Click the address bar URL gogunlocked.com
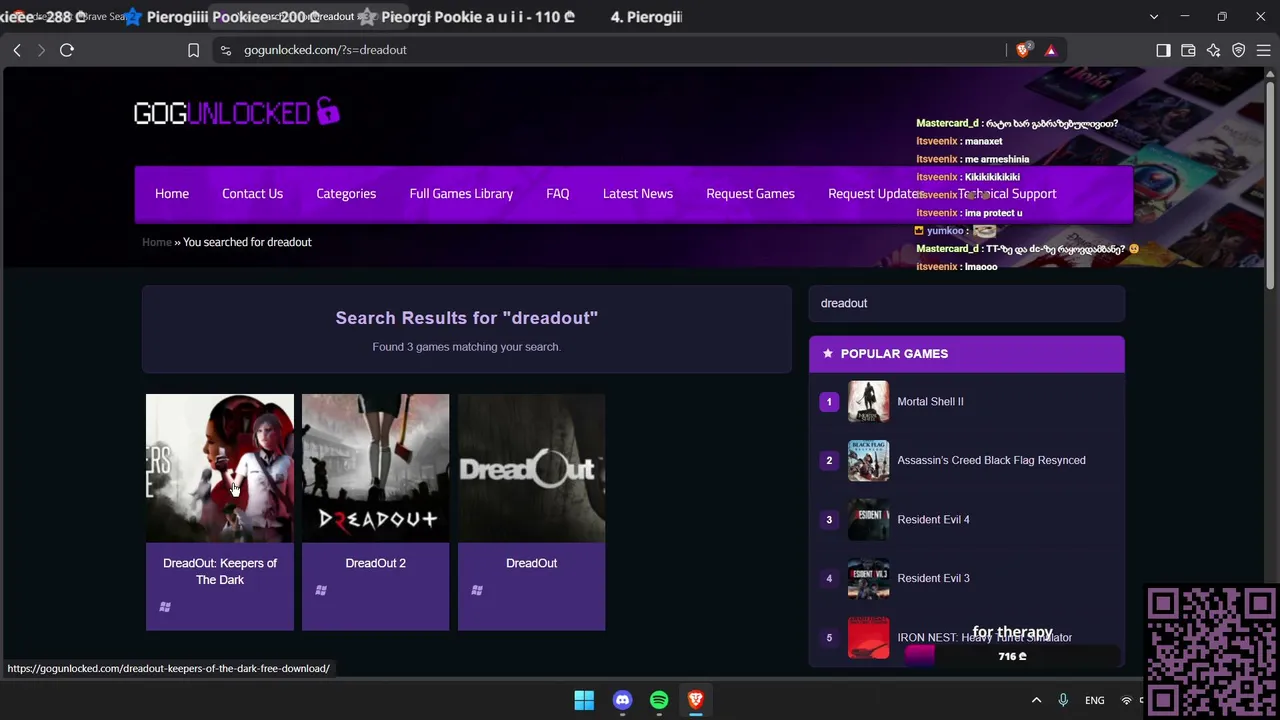Image resolution: width=1280 pixels, height=720 pixels. [x=325, y=50]
